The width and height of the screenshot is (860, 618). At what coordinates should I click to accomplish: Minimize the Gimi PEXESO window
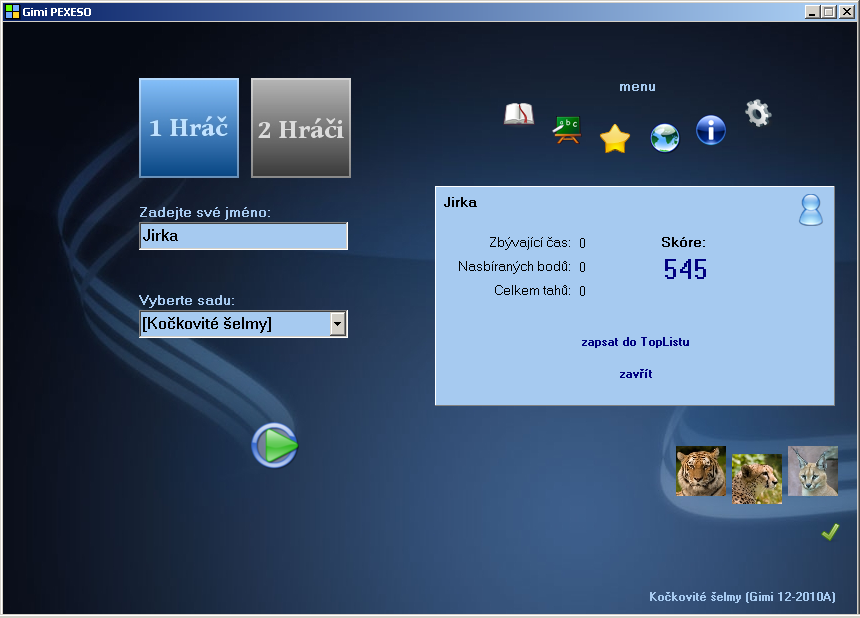pyautogui.click(x=812, y=12)
